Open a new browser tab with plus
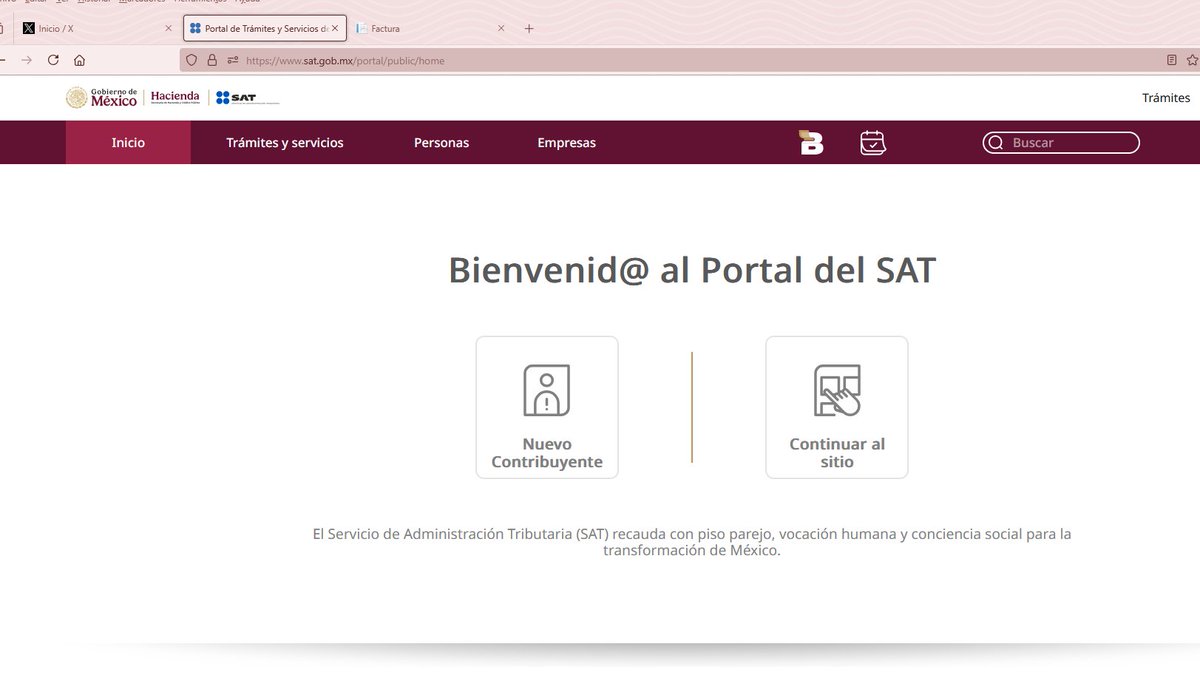 (x=529, y=29)
